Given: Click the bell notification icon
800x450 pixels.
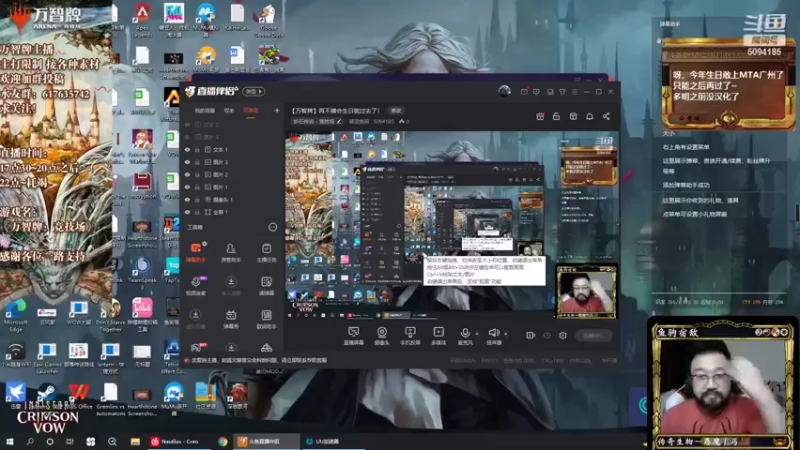Looking at the screenshot, I should (x=589, y=116).
